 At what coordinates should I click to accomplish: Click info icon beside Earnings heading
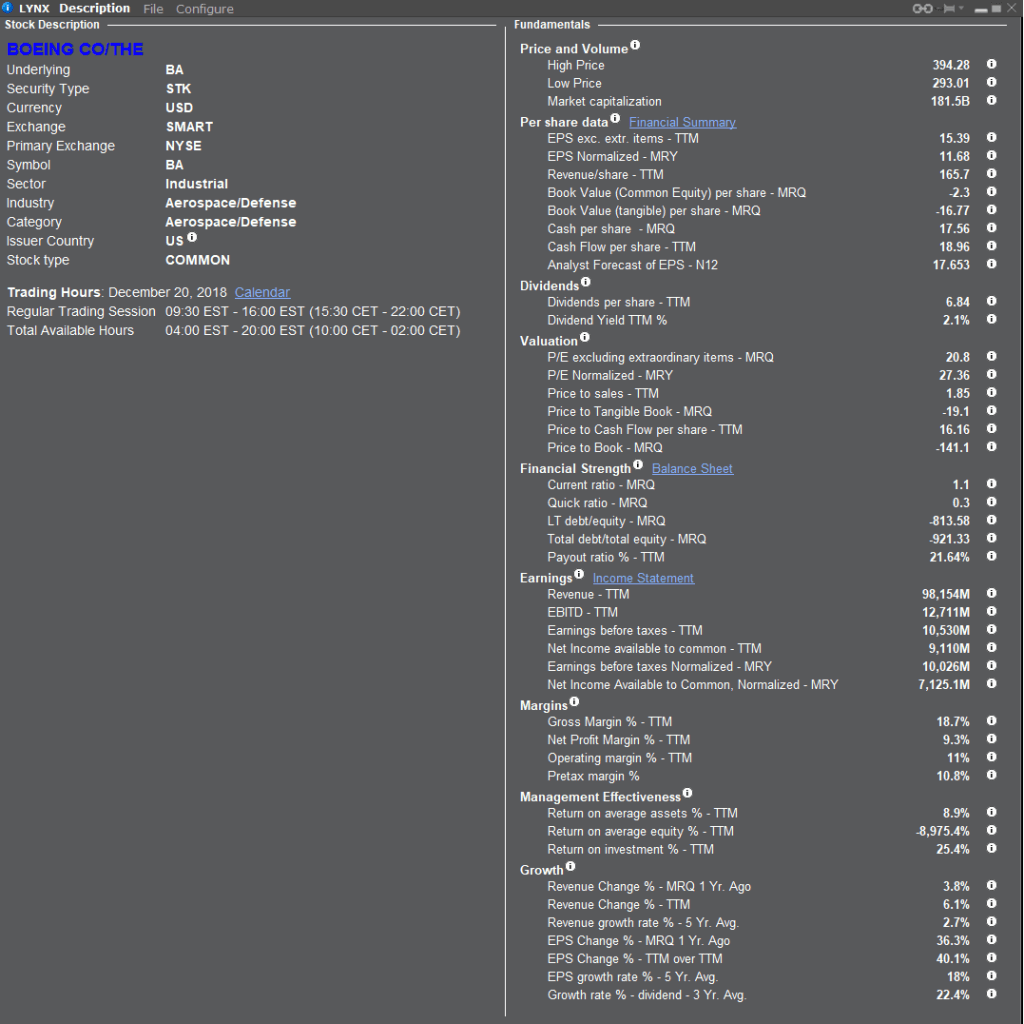(579, 574)
